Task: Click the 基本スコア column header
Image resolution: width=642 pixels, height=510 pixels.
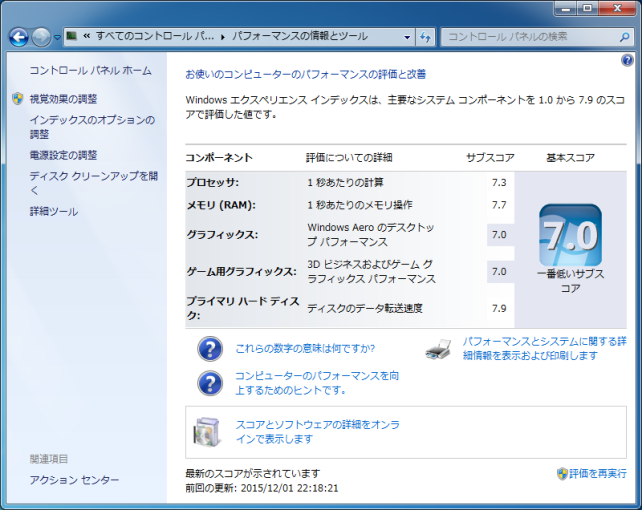Action: [x=570, y=158]
